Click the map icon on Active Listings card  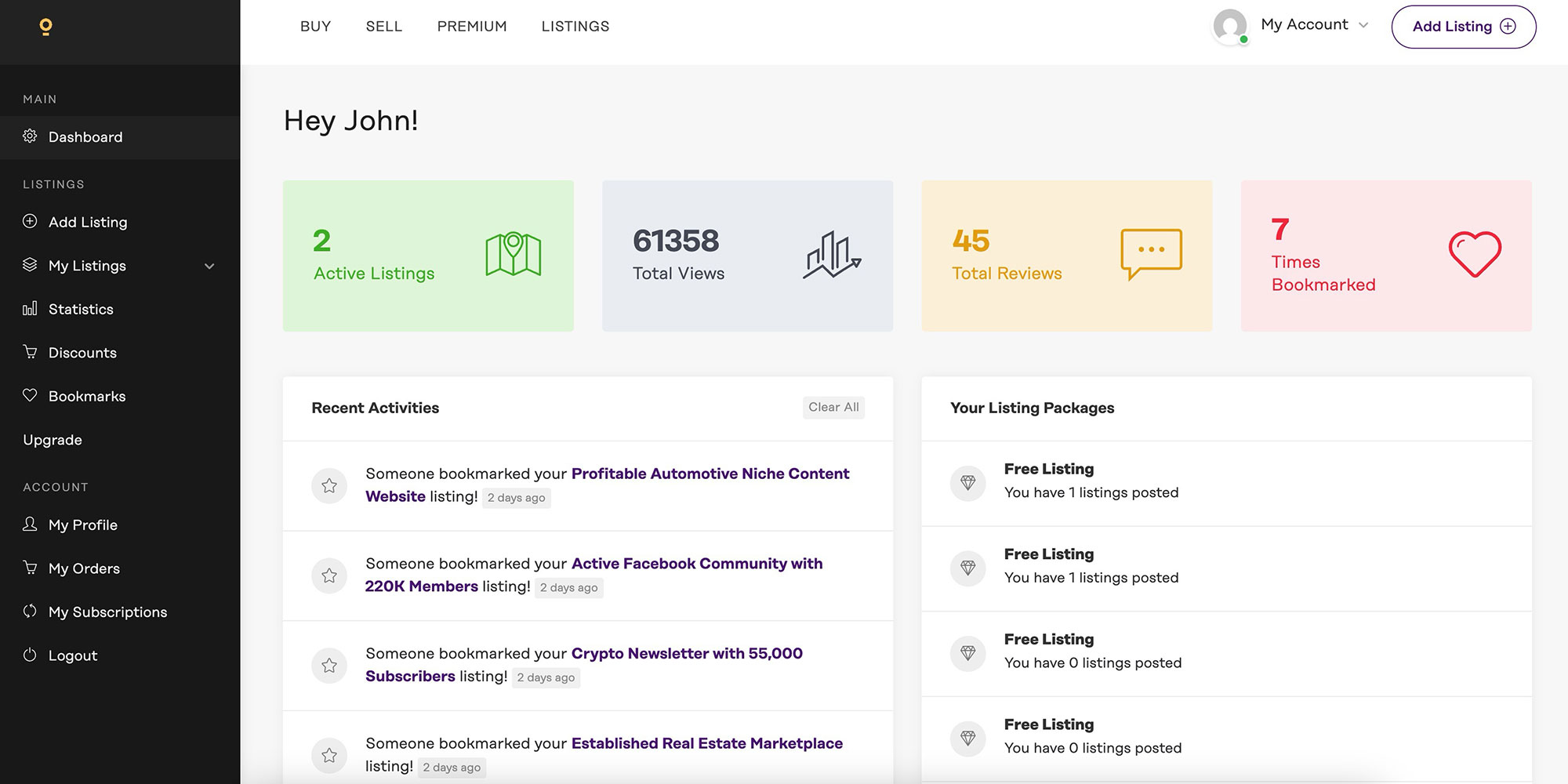click(x=513, y=254)
